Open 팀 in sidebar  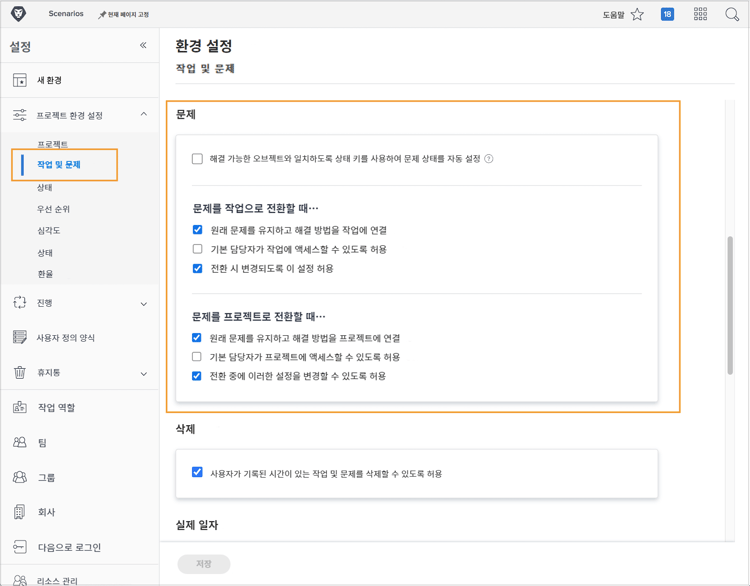[x=42, y=442]
